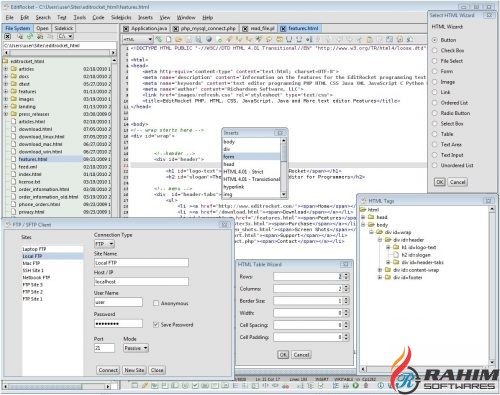Collapse the div id=header node
500x395 pixels.
380,240
